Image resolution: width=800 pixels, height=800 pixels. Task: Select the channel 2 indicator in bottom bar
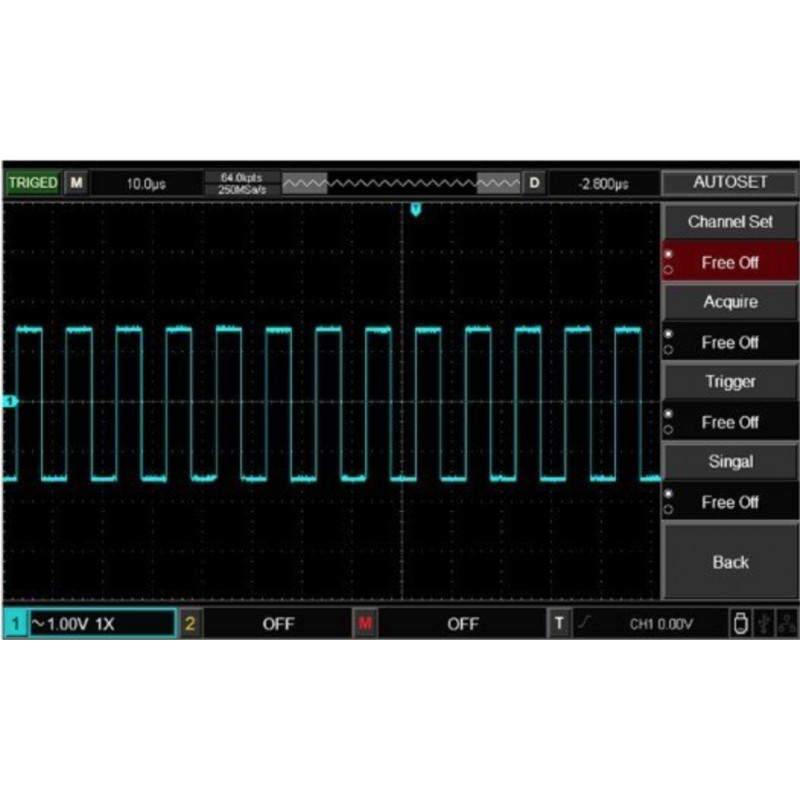click(x=190, y=623)
